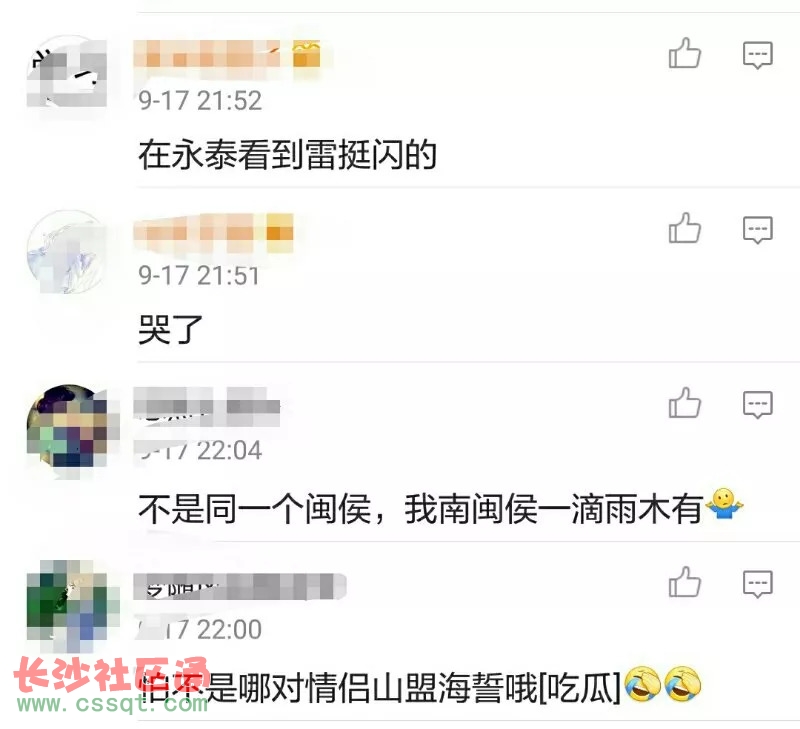The width and height of the screenshot is (800, 729).
Task: Select the comment text '哭了'
Action: (170, 330)
